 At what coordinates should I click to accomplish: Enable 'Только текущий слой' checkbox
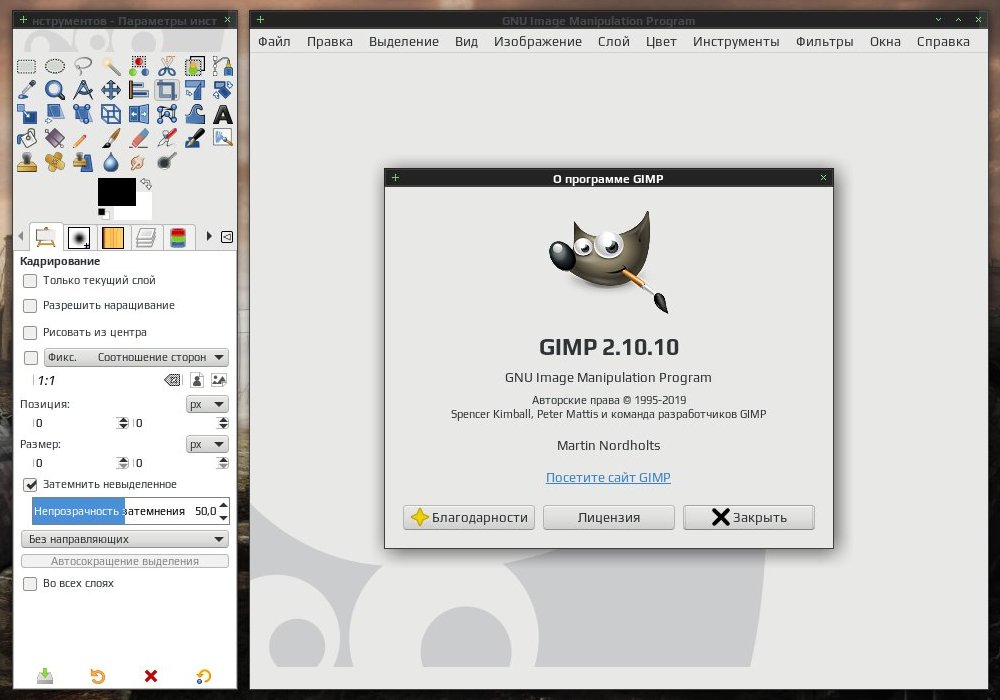(x=30, y=281)
